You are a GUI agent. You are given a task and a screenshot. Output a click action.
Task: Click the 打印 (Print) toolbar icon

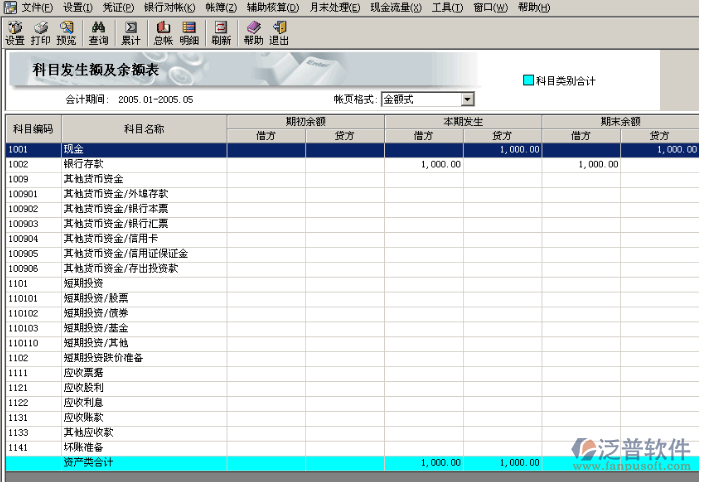pyautogui.click(x=40, y=33)
